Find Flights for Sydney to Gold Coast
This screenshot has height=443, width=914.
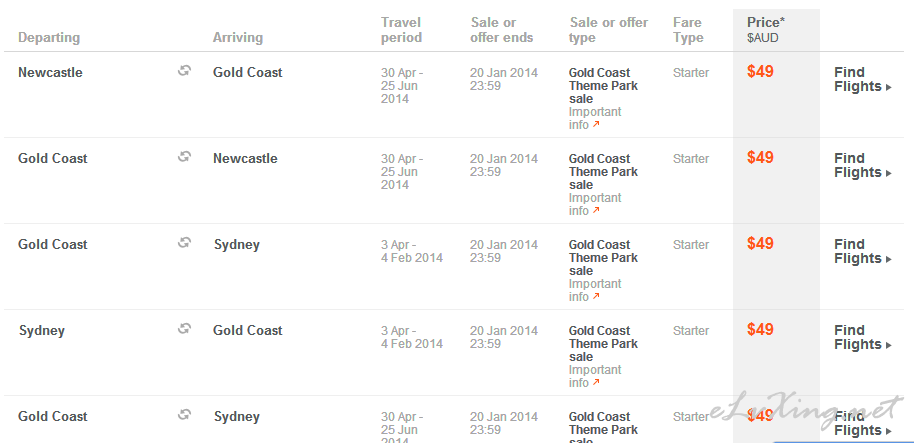click(863, 337)
